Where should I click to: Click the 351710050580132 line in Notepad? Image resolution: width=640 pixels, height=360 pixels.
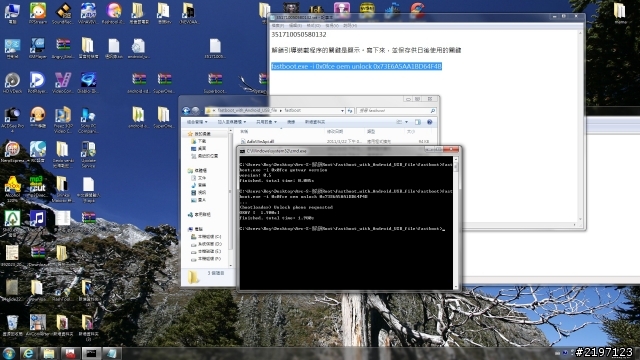pyautogui.click(x=299, y=35)
